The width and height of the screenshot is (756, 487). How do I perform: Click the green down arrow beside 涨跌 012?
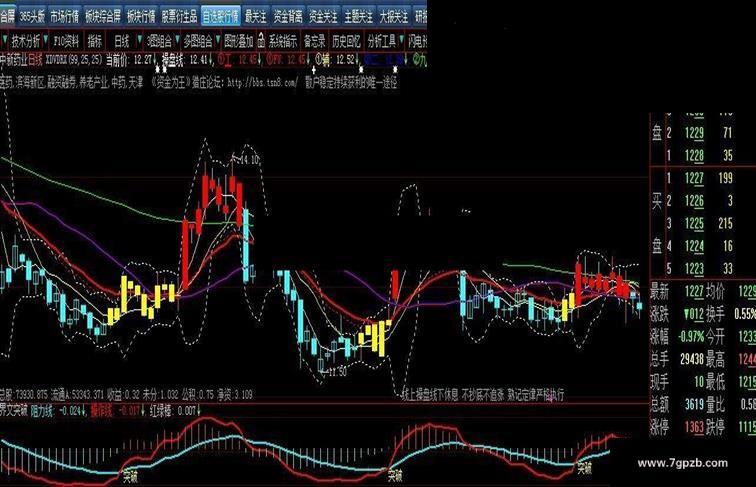coord(687,314)
